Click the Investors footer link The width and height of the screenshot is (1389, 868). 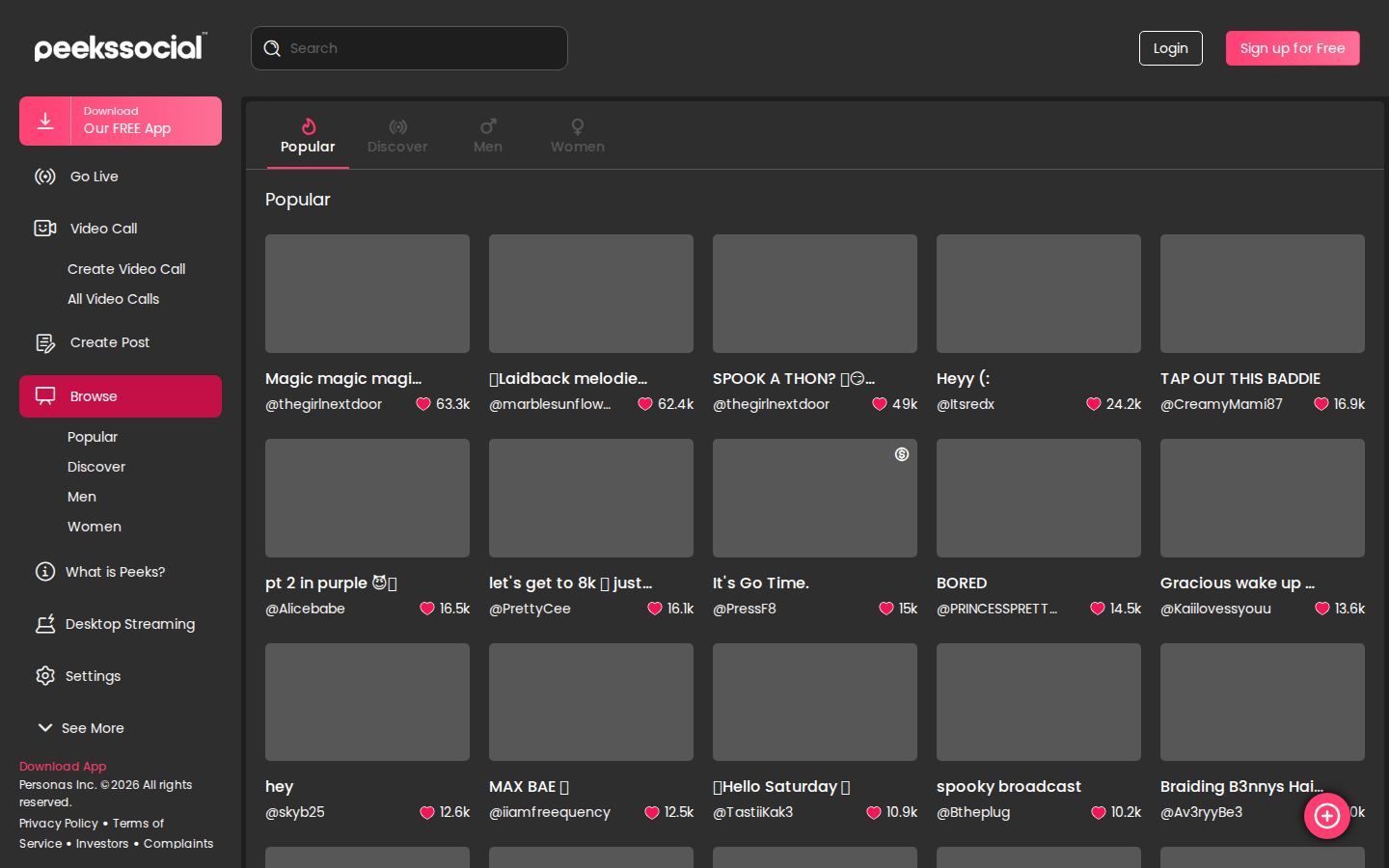tap(102, 844)
